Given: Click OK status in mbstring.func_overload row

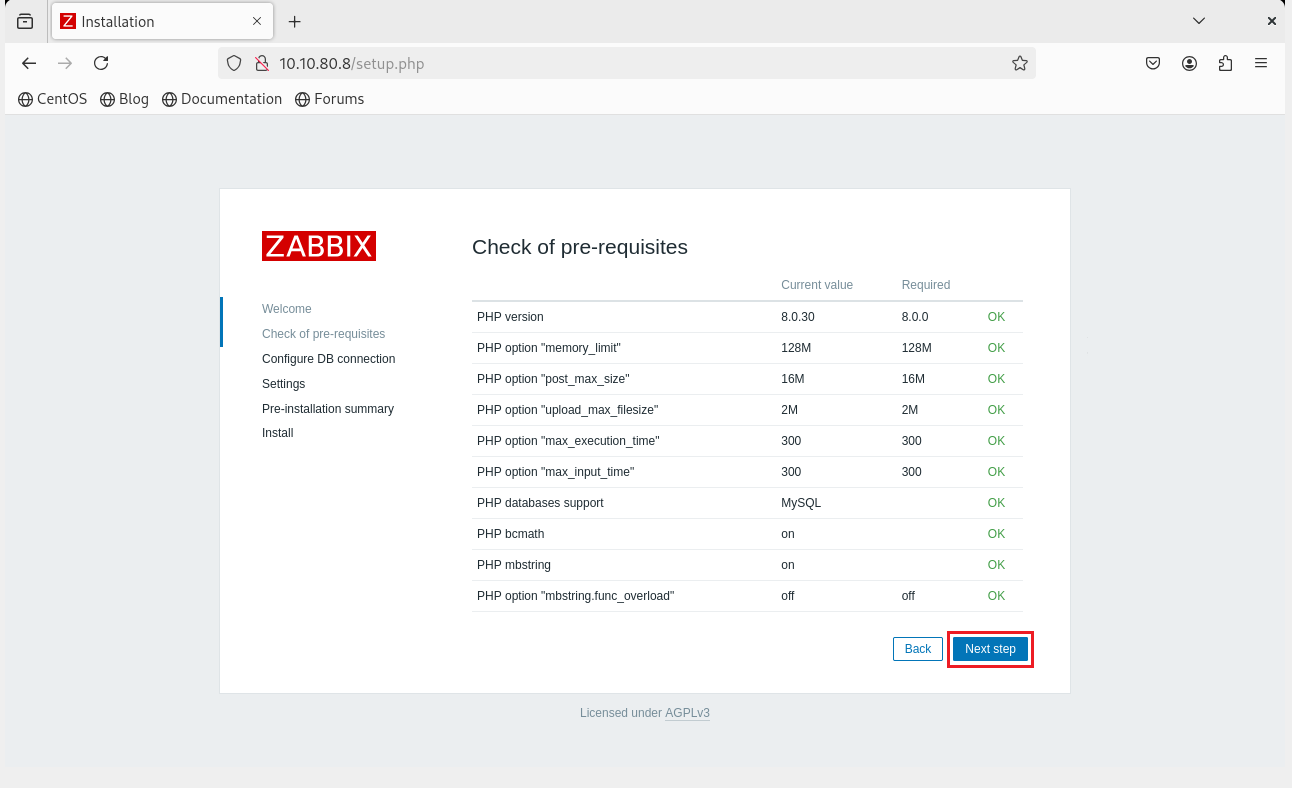Looking at the screenshot, I should [x=996, y=596].
